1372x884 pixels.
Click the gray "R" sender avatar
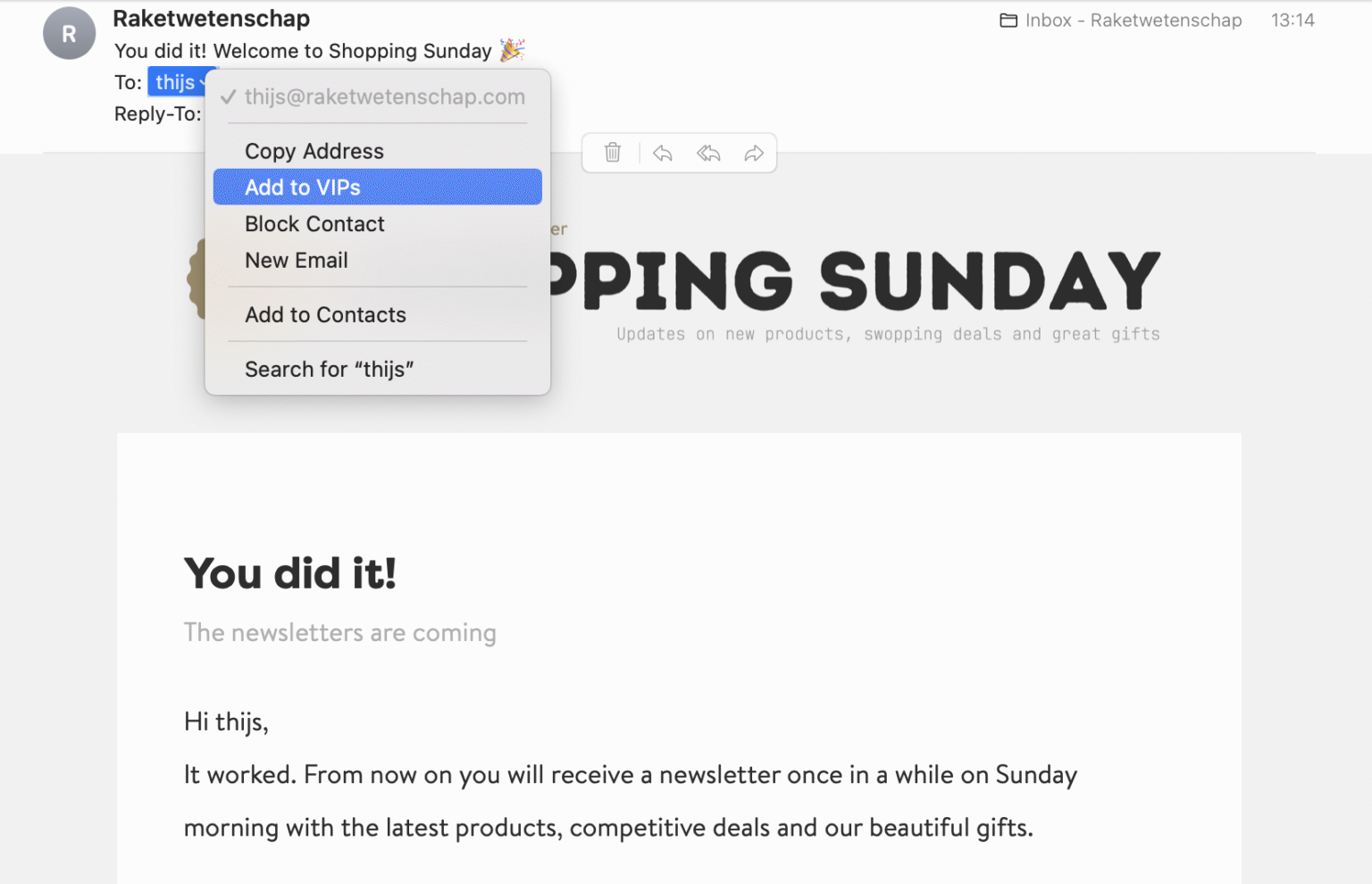click(69, 34)
